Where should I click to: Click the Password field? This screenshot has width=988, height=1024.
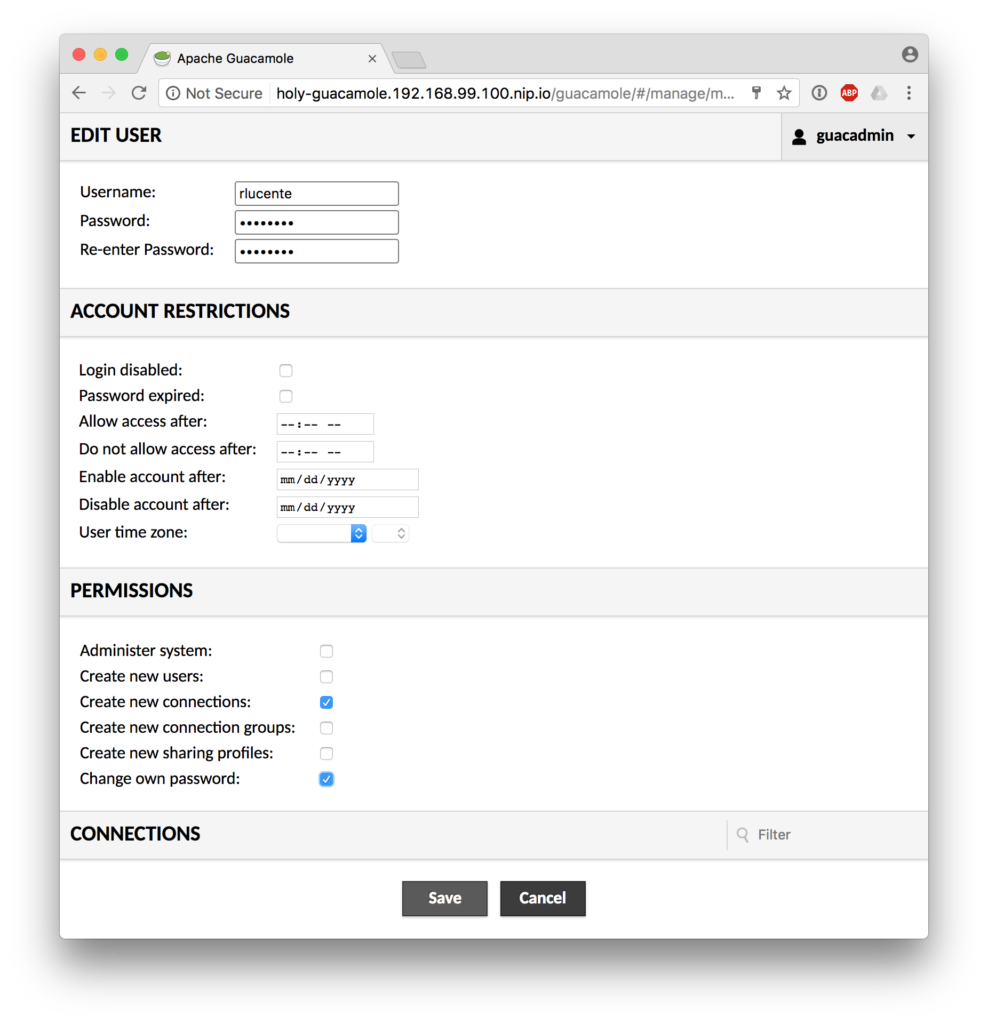(317, 222)
